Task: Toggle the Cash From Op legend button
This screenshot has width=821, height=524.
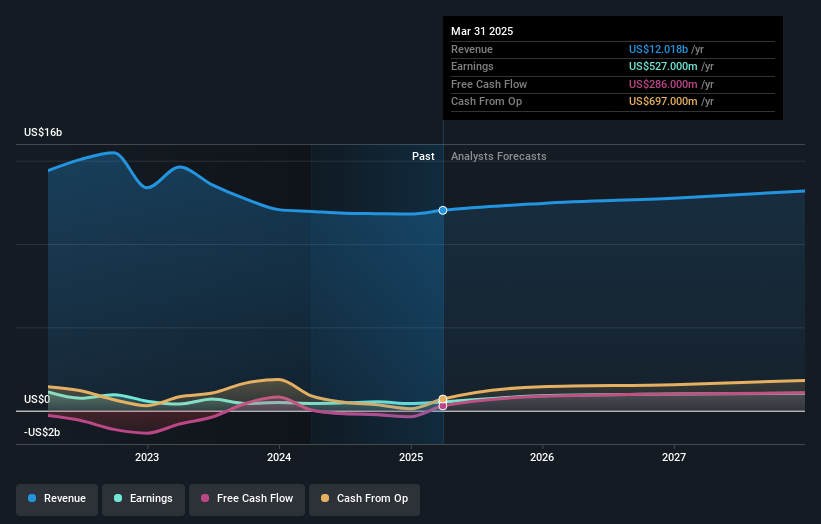Action: [x=364, y=499]
